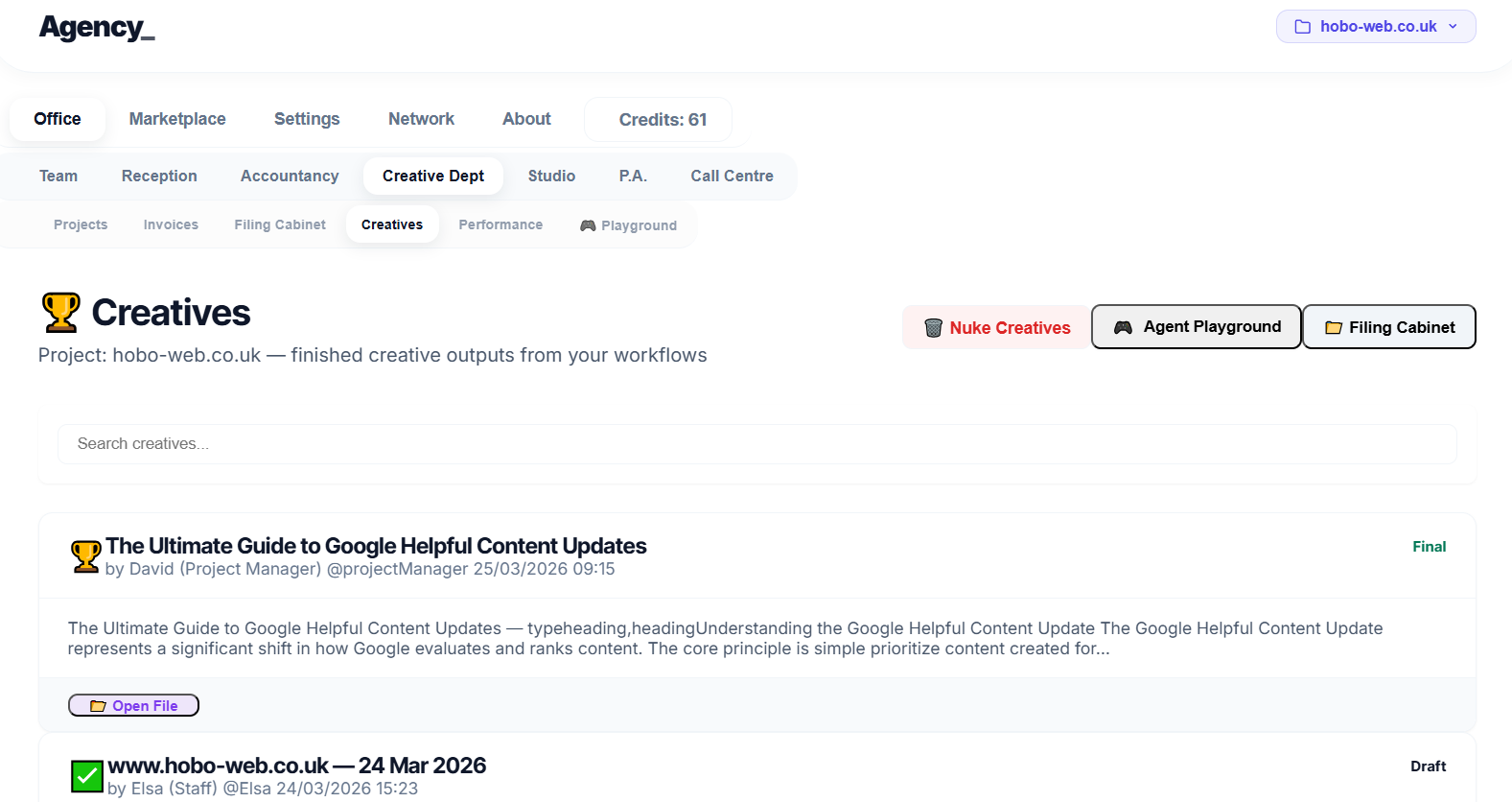Screen dimensions: 1512x802
Task: Click the gamepad icon on Agent Playground
Action: pyautogui.click(x=1123, y=327)
